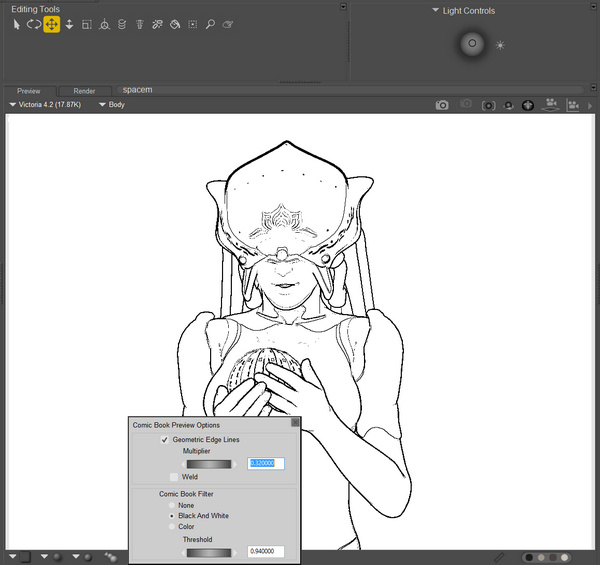The width and height of the screenshot is (600, 565).
Task: Click the Multiplier slider bar
Action: pos(208,464)
